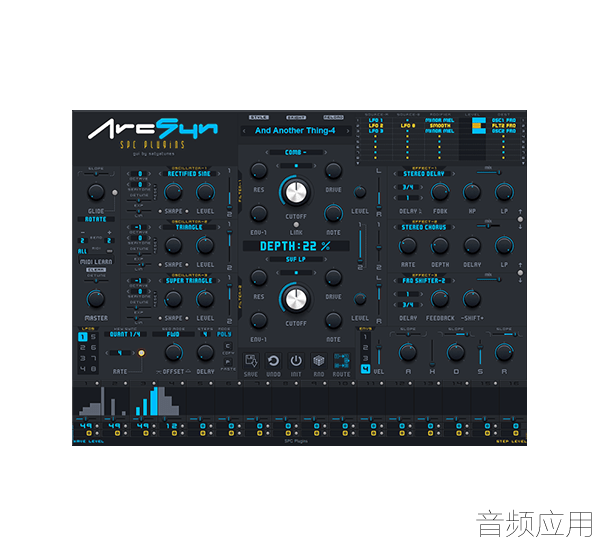Click the MIDI Learn button

pos(96,262)
